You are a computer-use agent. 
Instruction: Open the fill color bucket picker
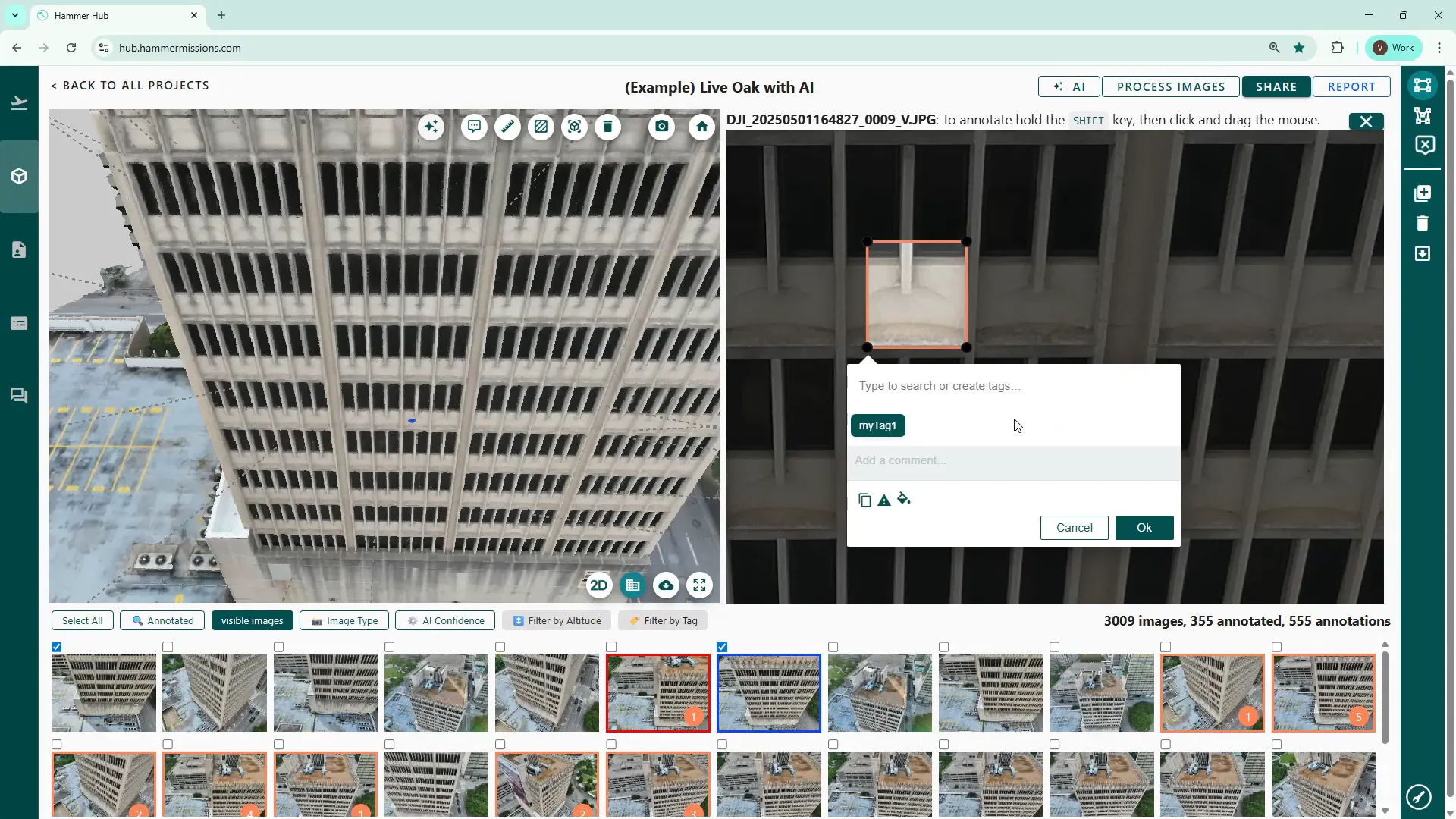tap(904, 499)
